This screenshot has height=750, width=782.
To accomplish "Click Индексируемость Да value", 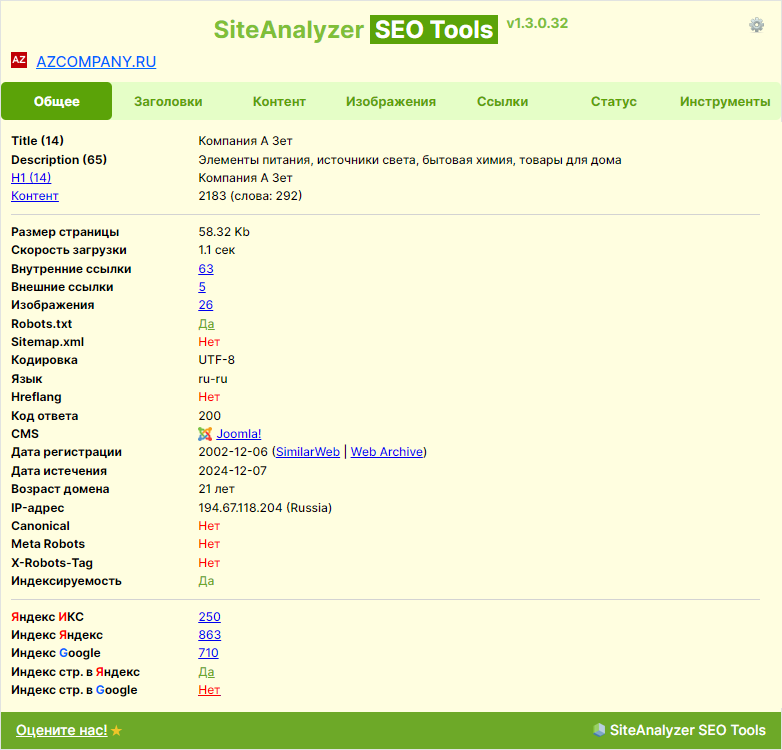I will (x=206, y=581).
